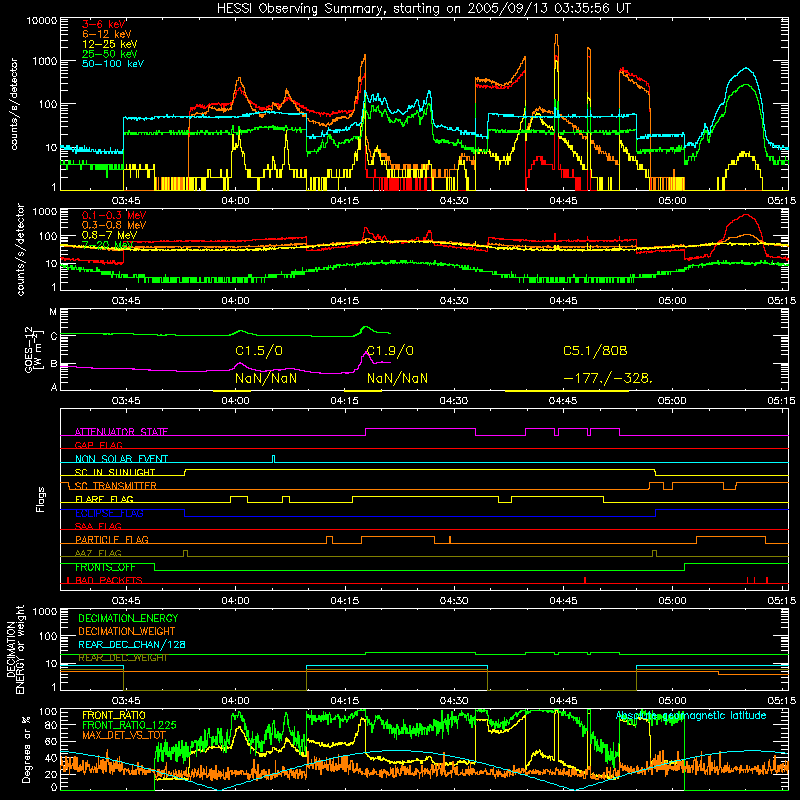The width and height of the screenshot is (800, 800).
Task: Select the 12-25 keV legend label
Action: tap(110, 44)
